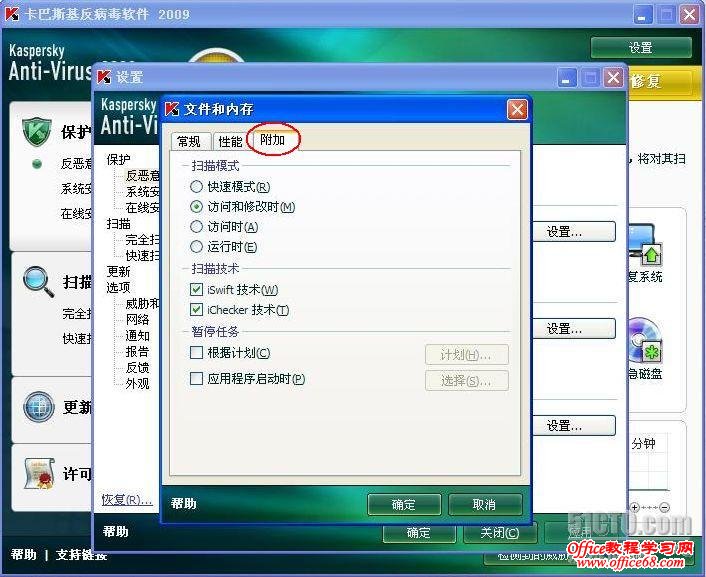
Task: Open 设置 button in main window header
Action: (x=641, y=47)
